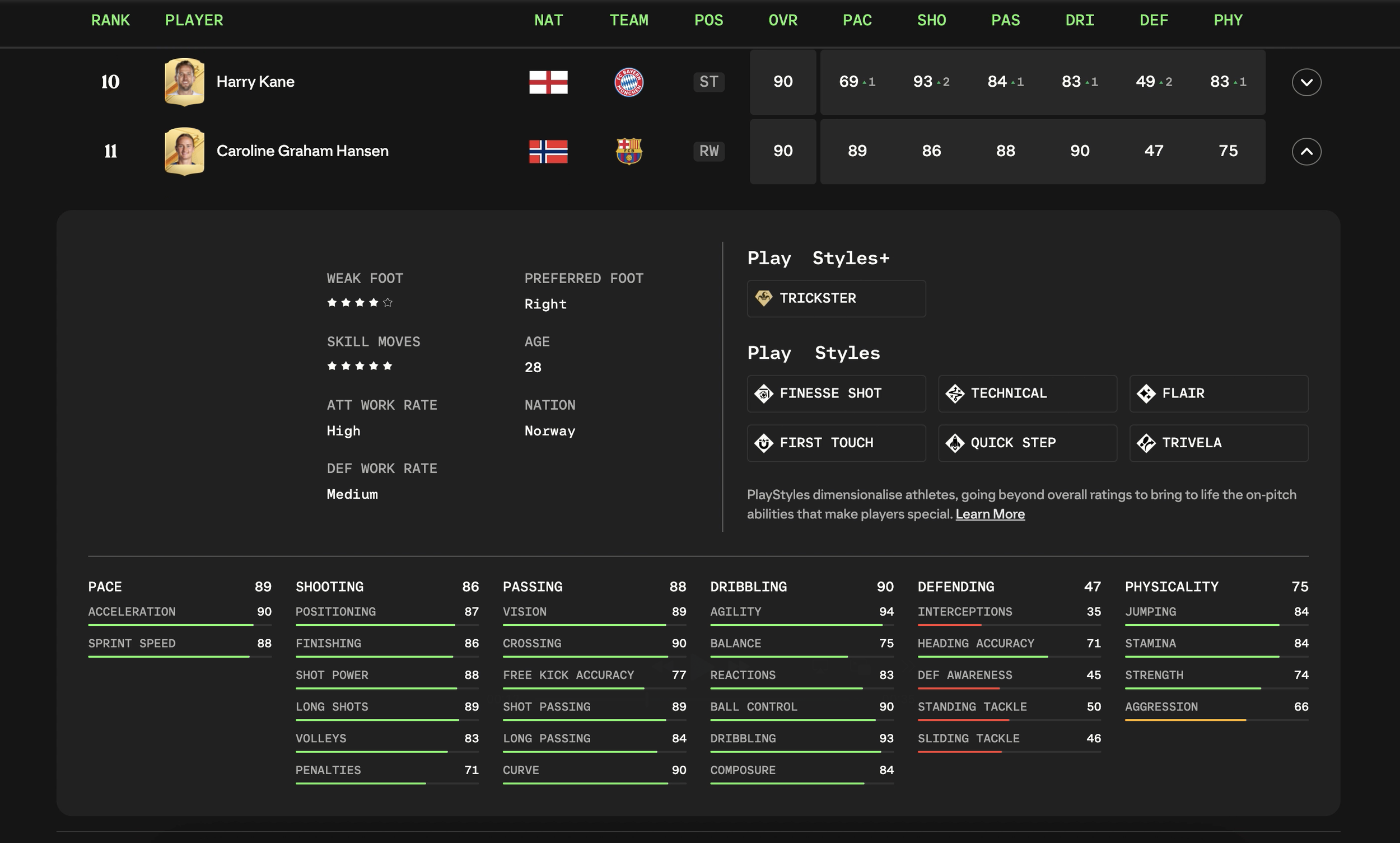
Task: Click Caroline Graham Hansen's RW position badge
Action: tap(708, 151)
